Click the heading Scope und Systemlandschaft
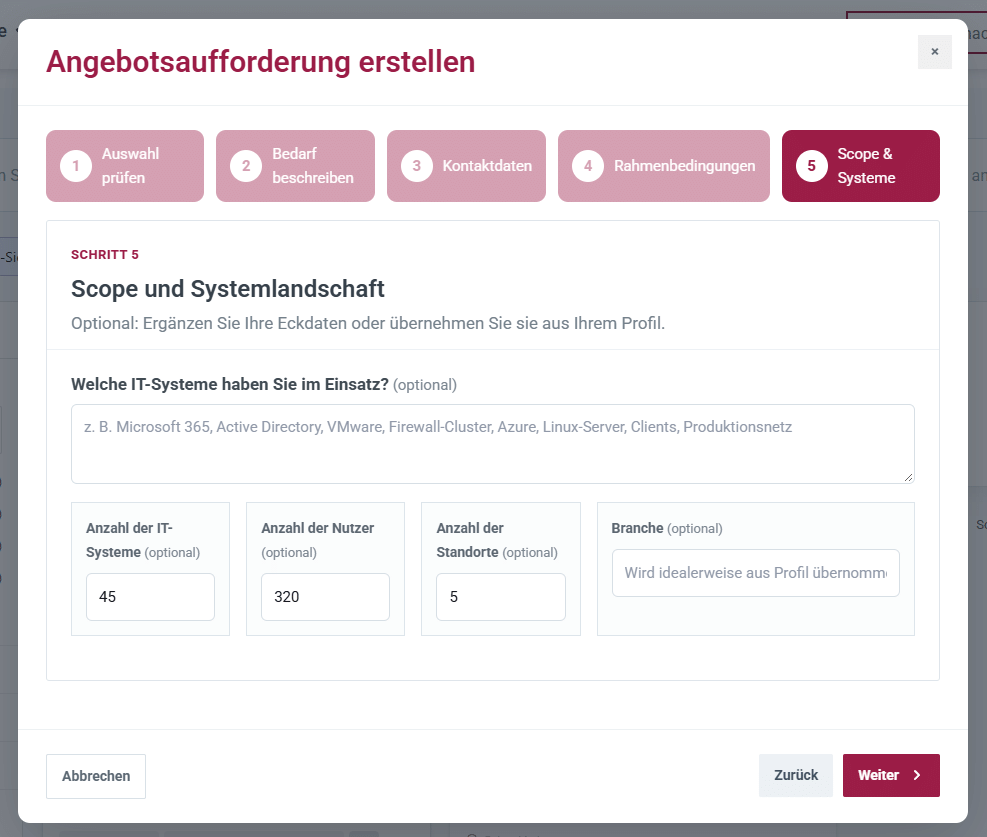987x837 pixels. click(227, 289)
